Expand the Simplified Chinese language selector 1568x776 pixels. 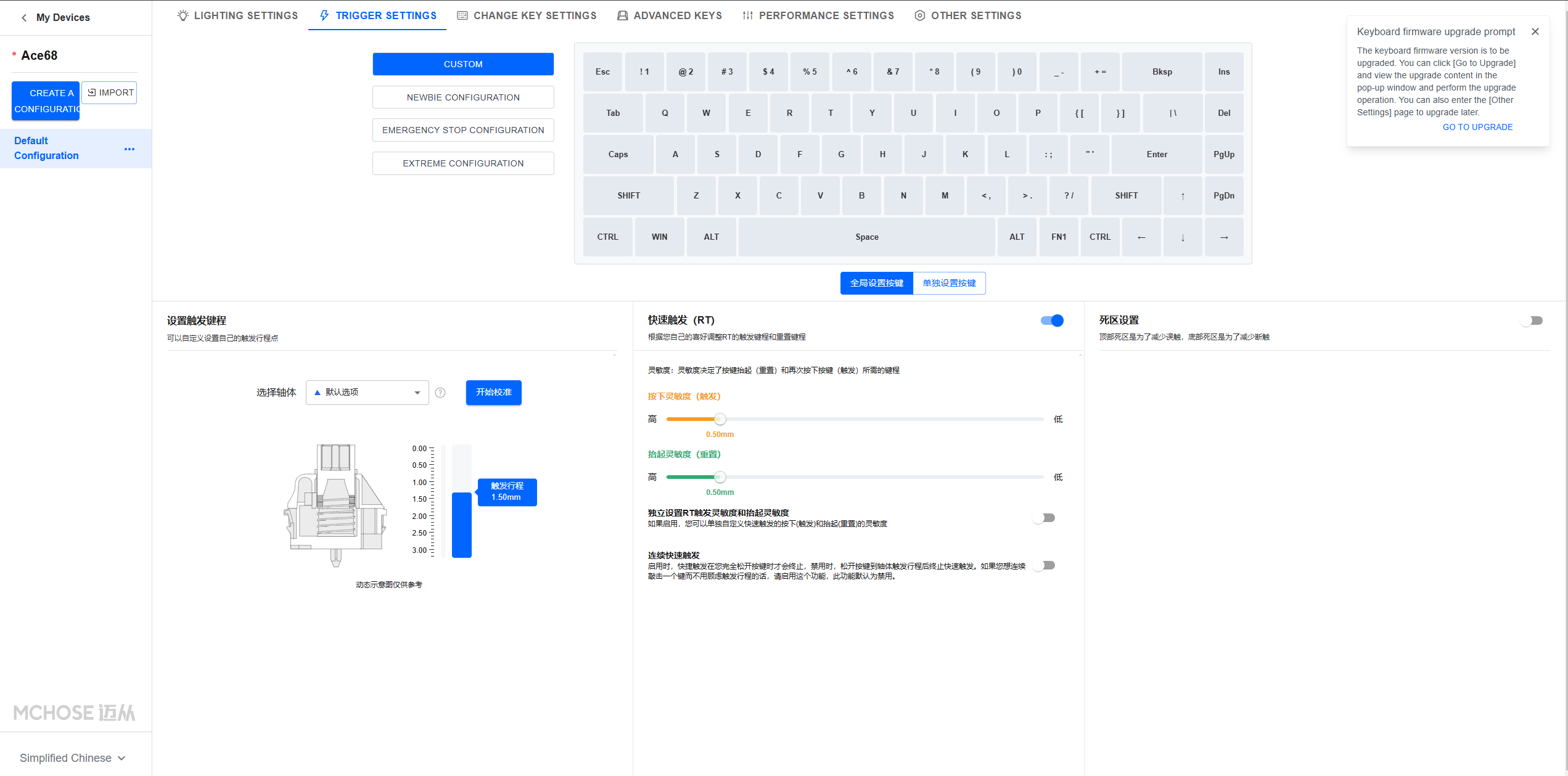pyautogui.click(x=72, y=758)
